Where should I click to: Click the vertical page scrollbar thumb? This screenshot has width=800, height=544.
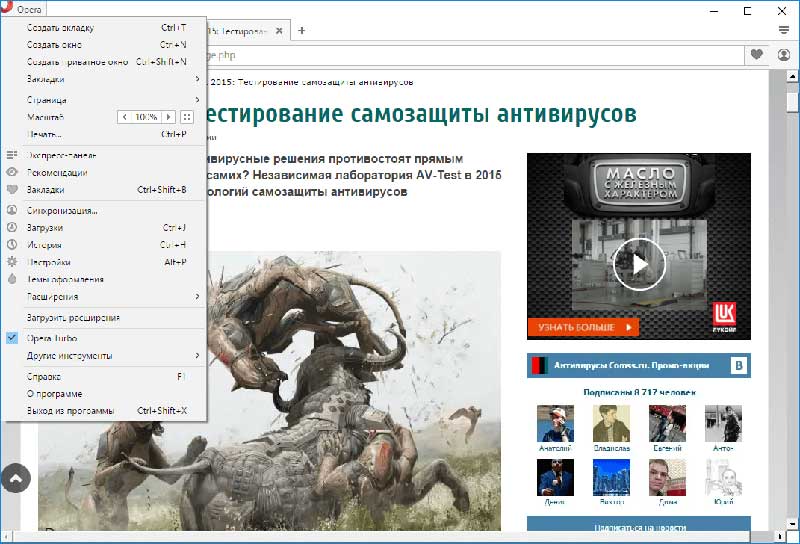792,102
